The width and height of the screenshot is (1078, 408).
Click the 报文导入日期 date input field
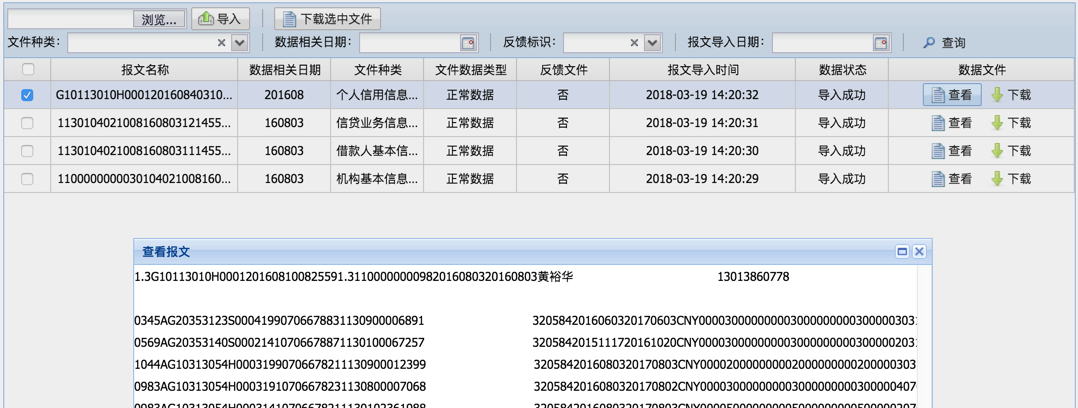pos(821,43)
